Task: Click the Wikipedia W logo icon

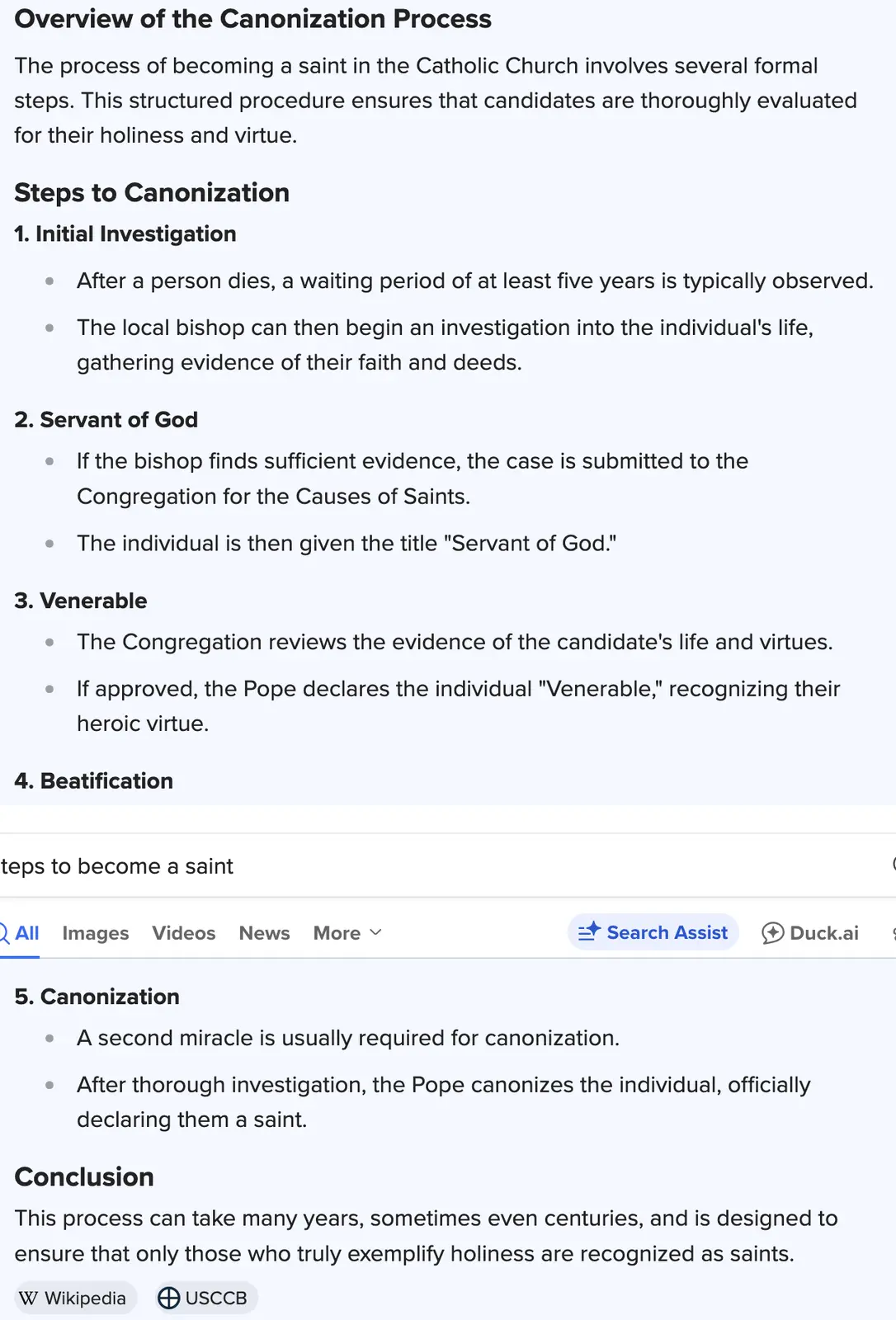Action: [29, 1298]
